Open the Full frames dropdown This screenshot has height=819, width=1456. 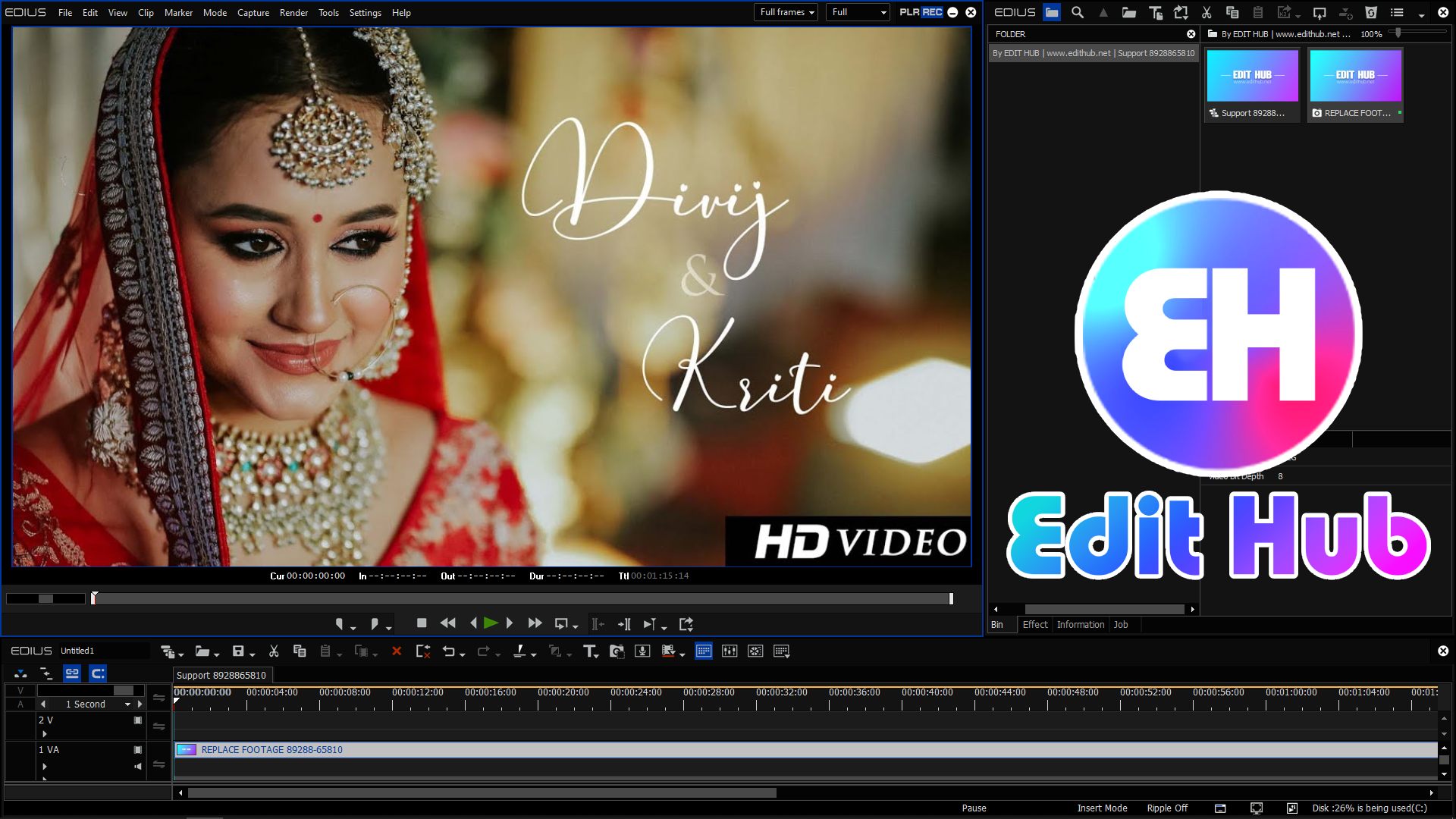(x=786, y=12)
